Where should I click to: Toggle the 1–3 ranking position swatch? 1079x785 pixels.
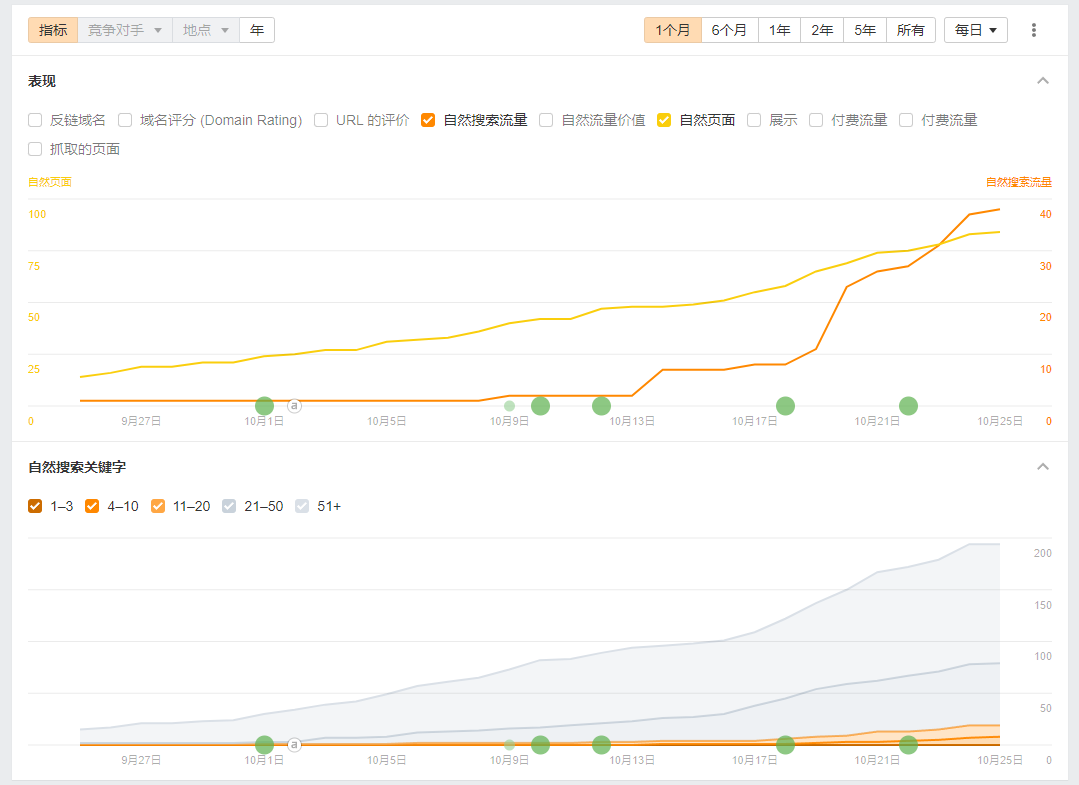36,506
